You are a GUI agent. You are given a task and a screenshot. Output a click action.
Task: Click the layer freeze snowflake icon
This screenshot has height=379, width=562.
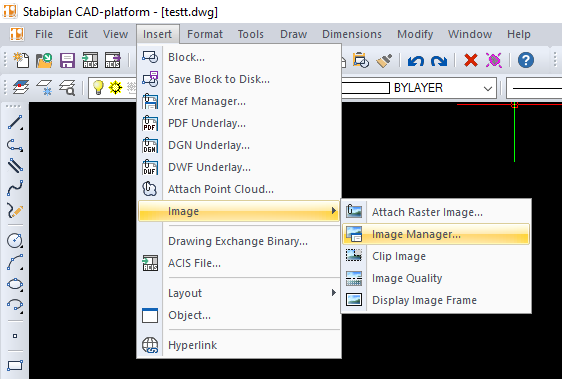pos(44,87)
